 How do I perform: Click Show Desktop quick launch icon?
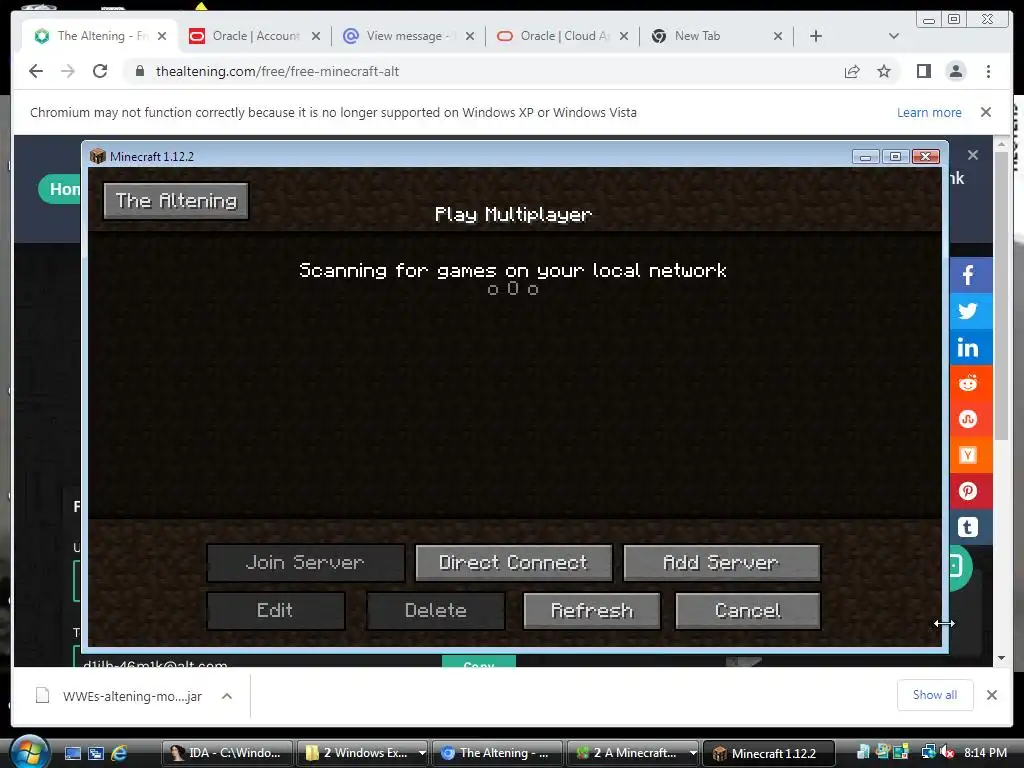(x=72, y=753)
